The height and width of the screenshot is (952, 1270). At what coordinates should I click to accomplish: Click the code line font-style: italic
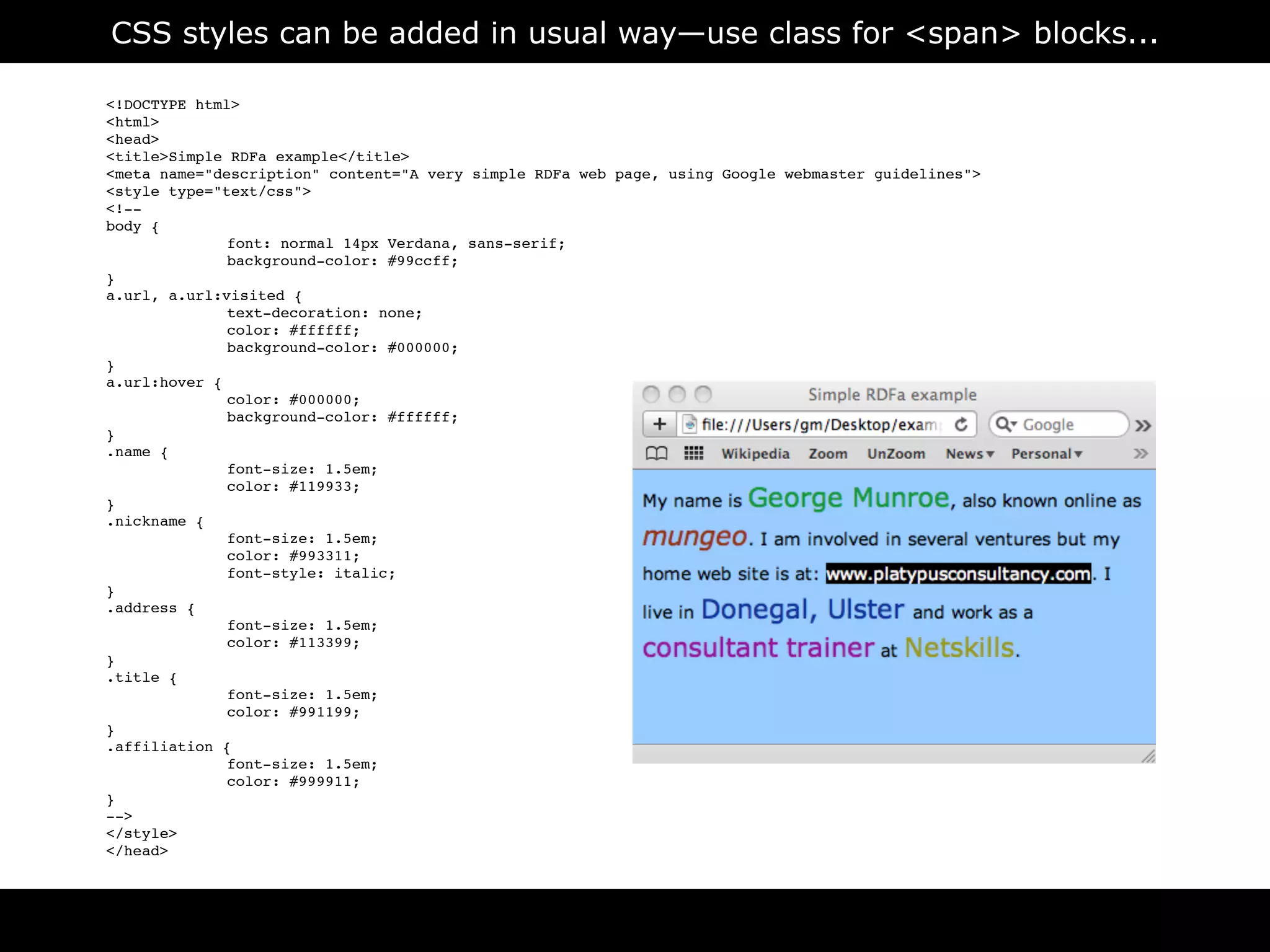pos(311,573)
